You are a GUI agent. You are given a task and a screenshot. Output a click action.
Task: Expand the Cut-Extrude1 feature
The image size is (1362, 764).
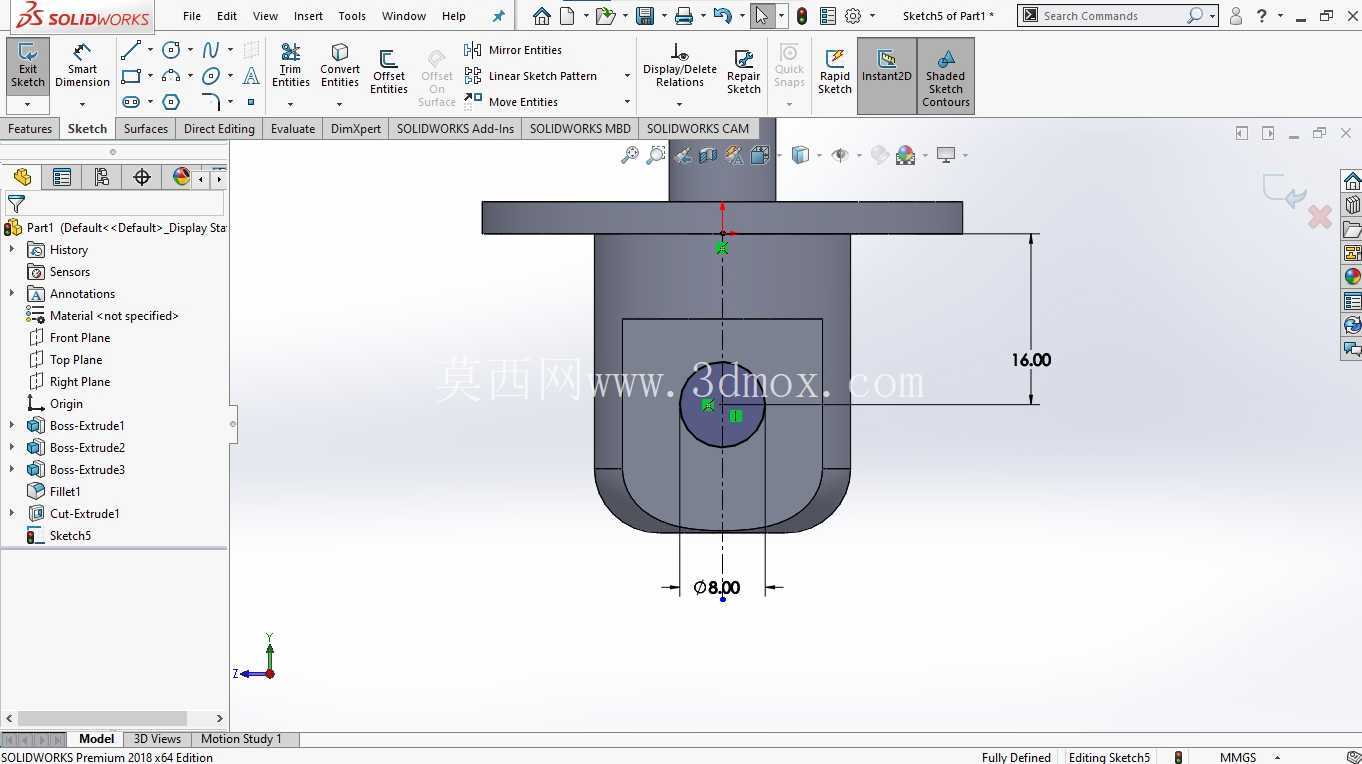pyautogui.click(x=12, y=514)
